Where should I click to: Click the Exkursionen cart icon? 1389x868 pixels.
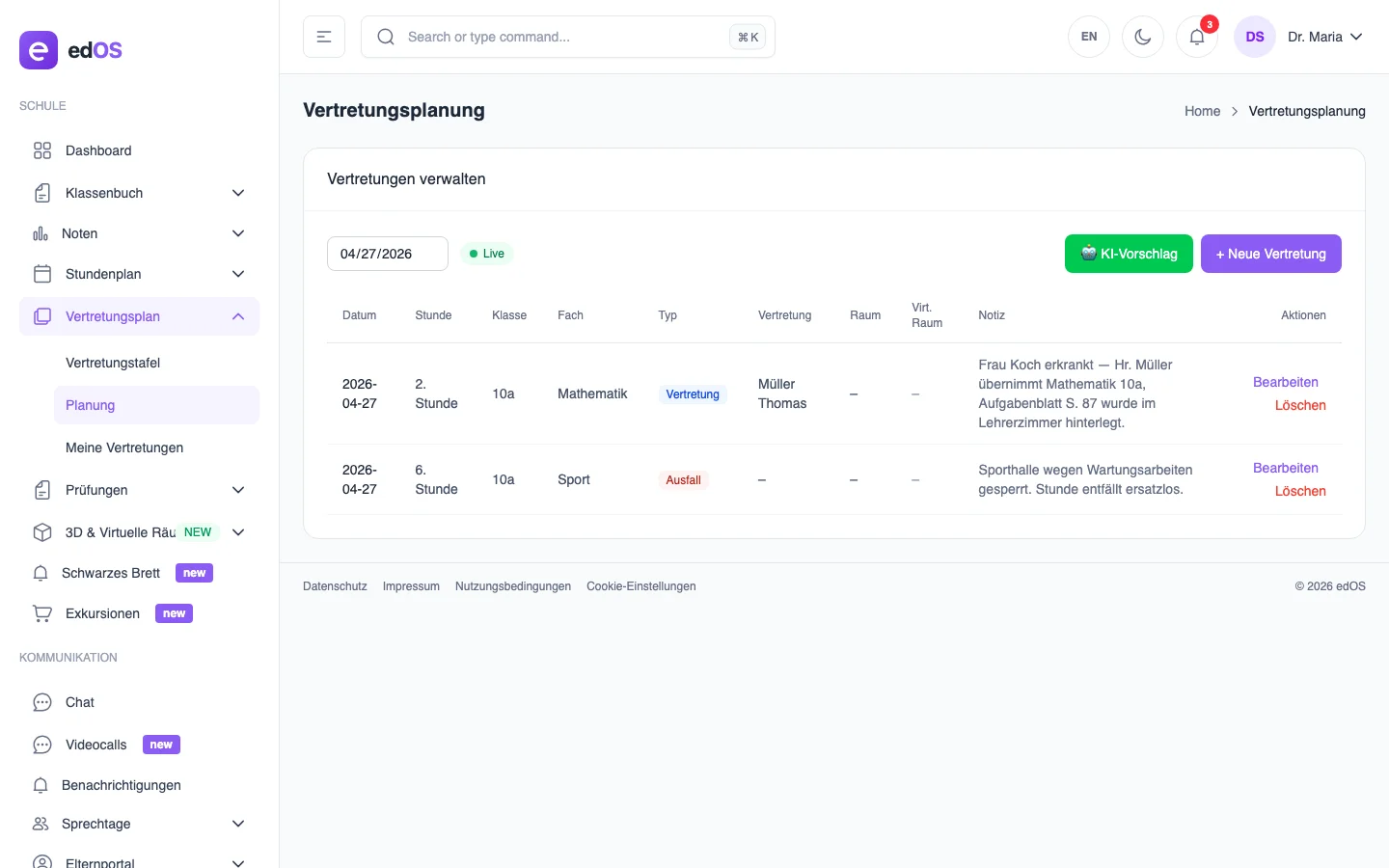[x=41, y=613]
